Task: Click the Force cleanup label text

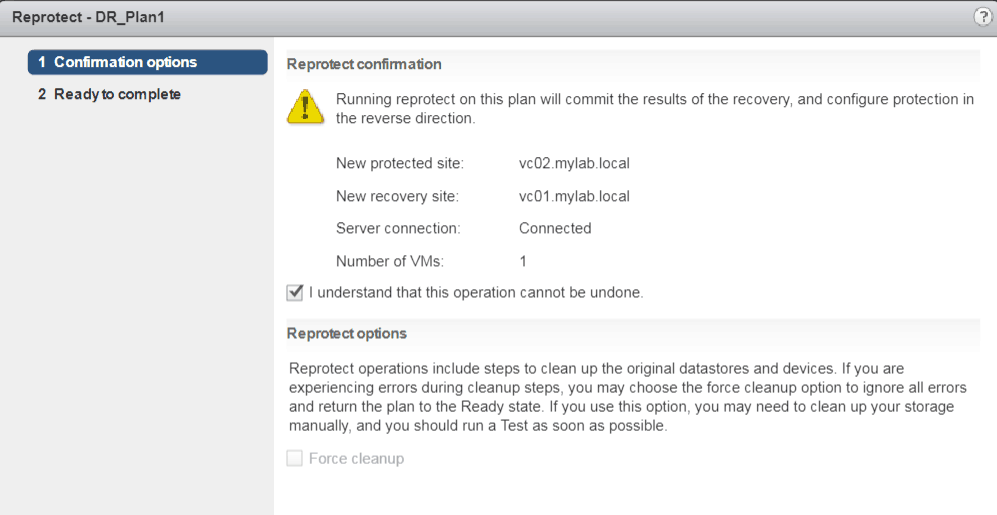Action: [x=356, y=459]
